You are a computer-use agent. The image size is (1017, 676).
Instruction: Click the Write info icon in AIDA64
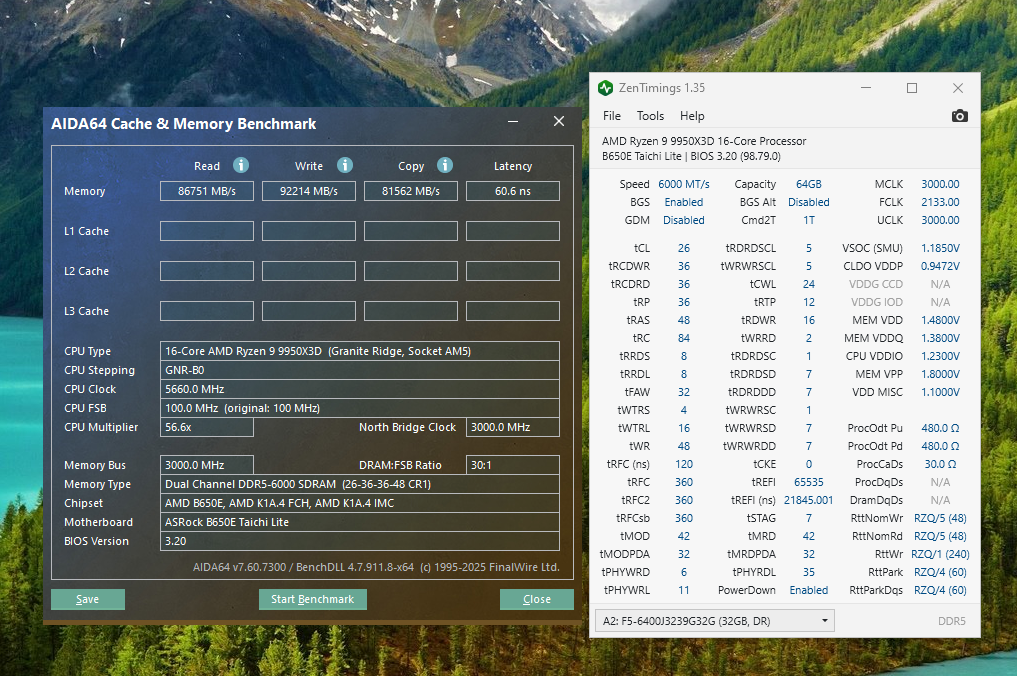pos(344,165)
